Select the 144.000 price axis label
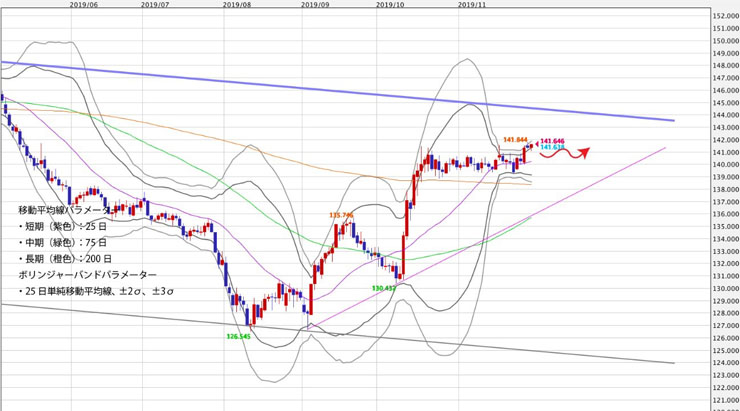This screenshot has height=411, width=740. (x=726, y=115)
